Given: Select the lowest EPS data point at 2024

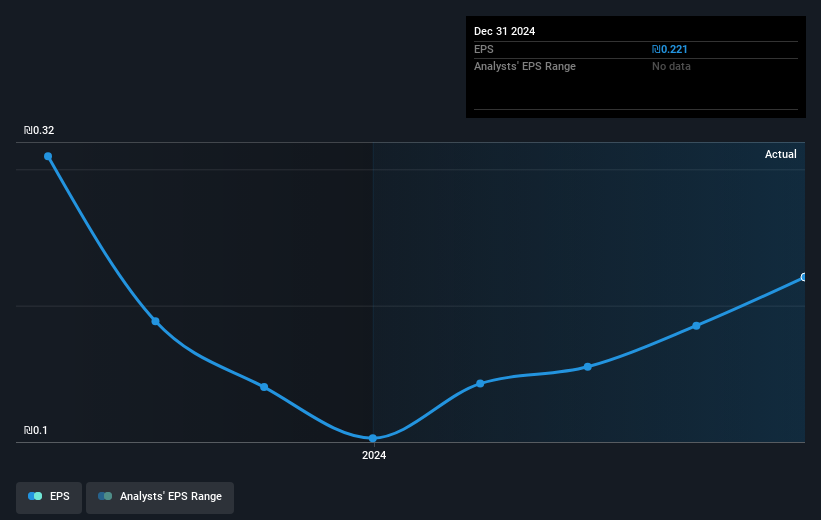Looking at the screenshot, I should tap(373, 438).
